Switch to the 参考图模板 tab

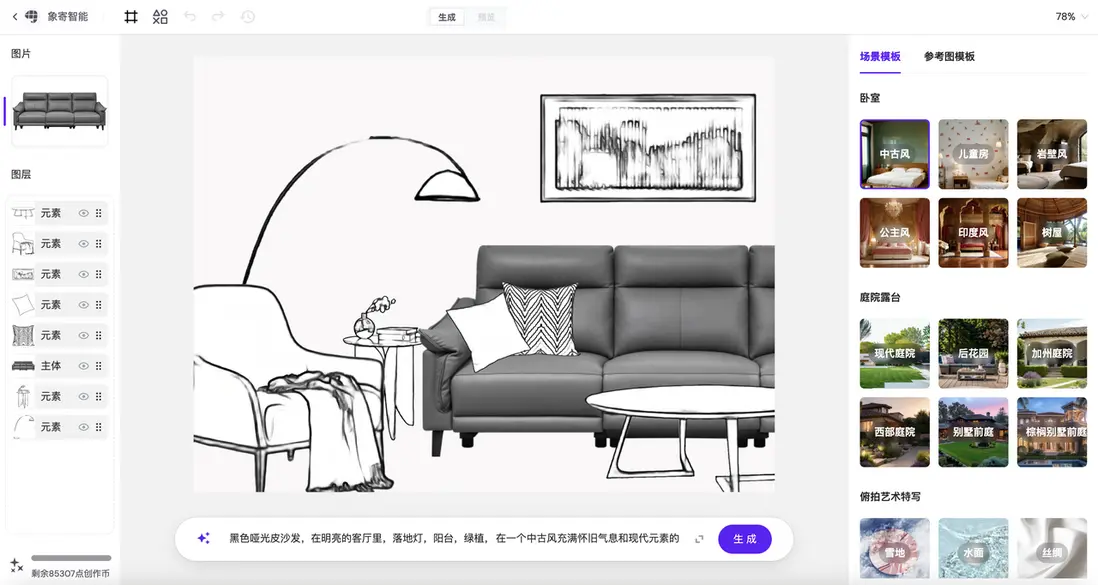(x=949, y=56)
